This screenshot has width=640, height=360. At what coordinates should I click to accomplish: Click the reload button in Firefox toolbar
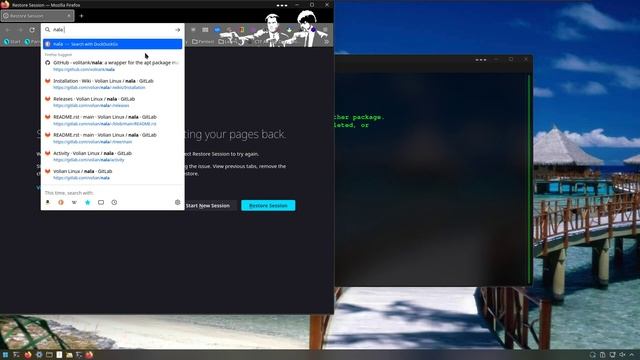coord(32,30)
